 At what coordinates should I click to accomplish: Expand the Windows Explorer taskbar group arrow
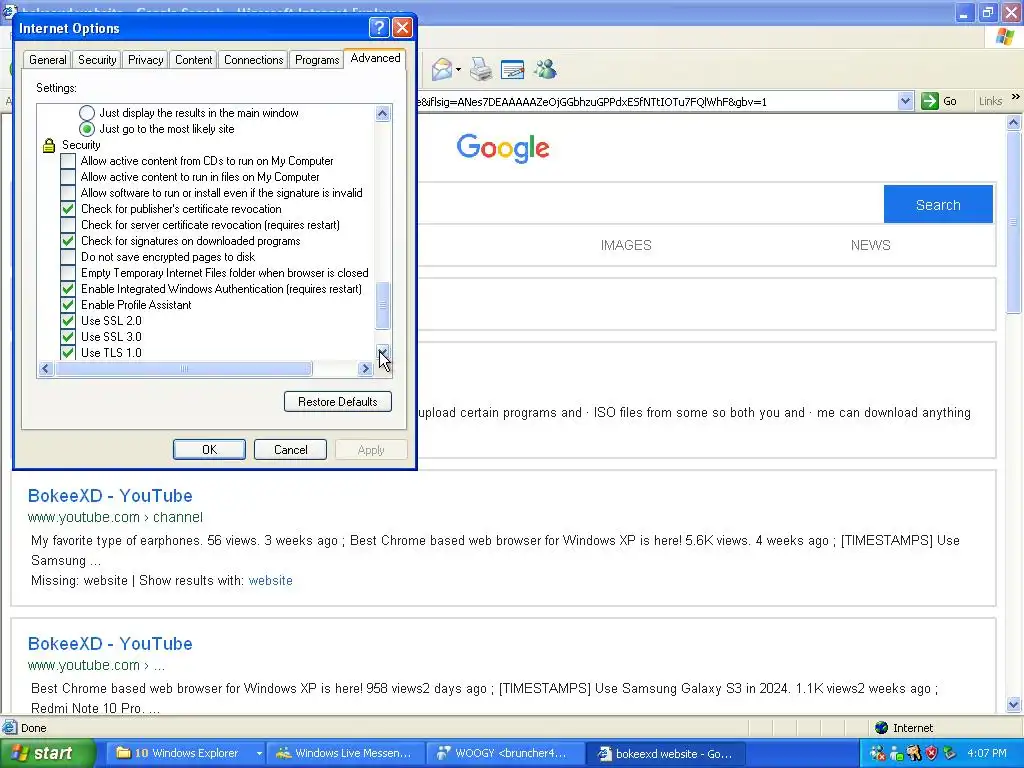point(259,753)
